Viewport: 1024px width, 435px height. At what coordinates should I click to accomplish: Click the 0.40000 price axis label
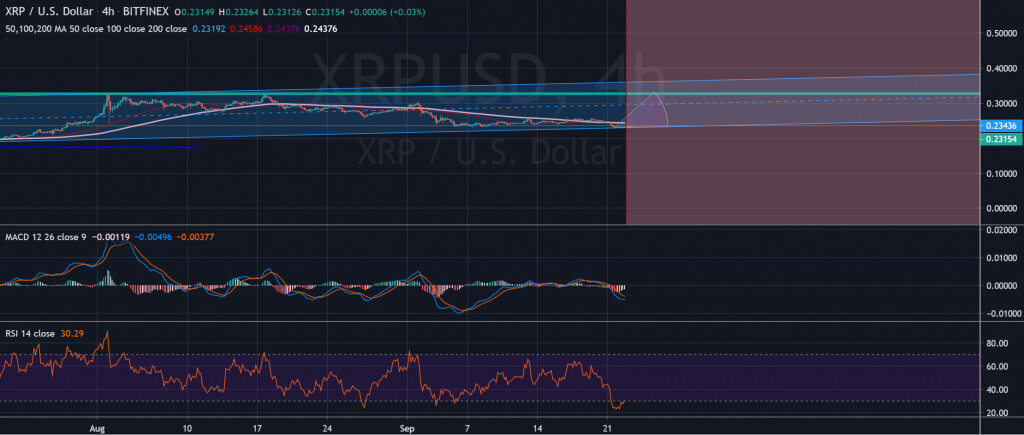[1002, 68]
